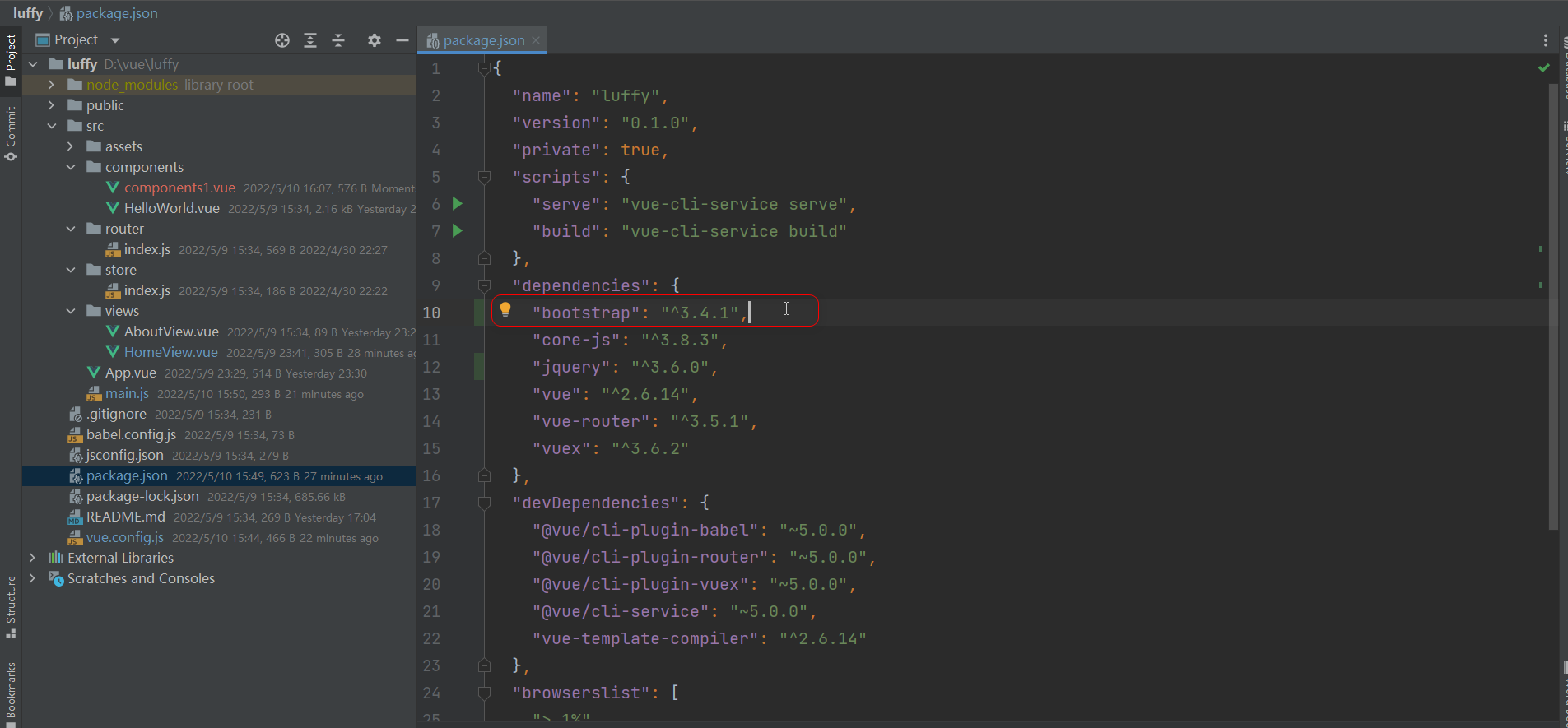Expand the public folder

[x=51, y=105]
